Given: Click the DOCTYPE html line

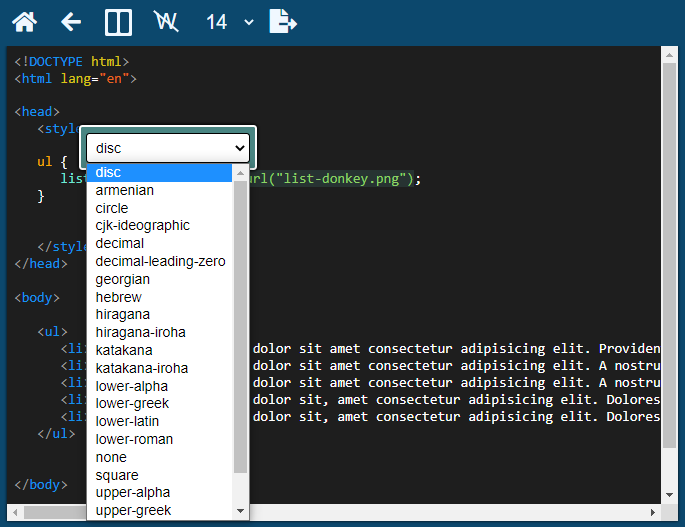Looking at the screenshot, I should point(72,62).
